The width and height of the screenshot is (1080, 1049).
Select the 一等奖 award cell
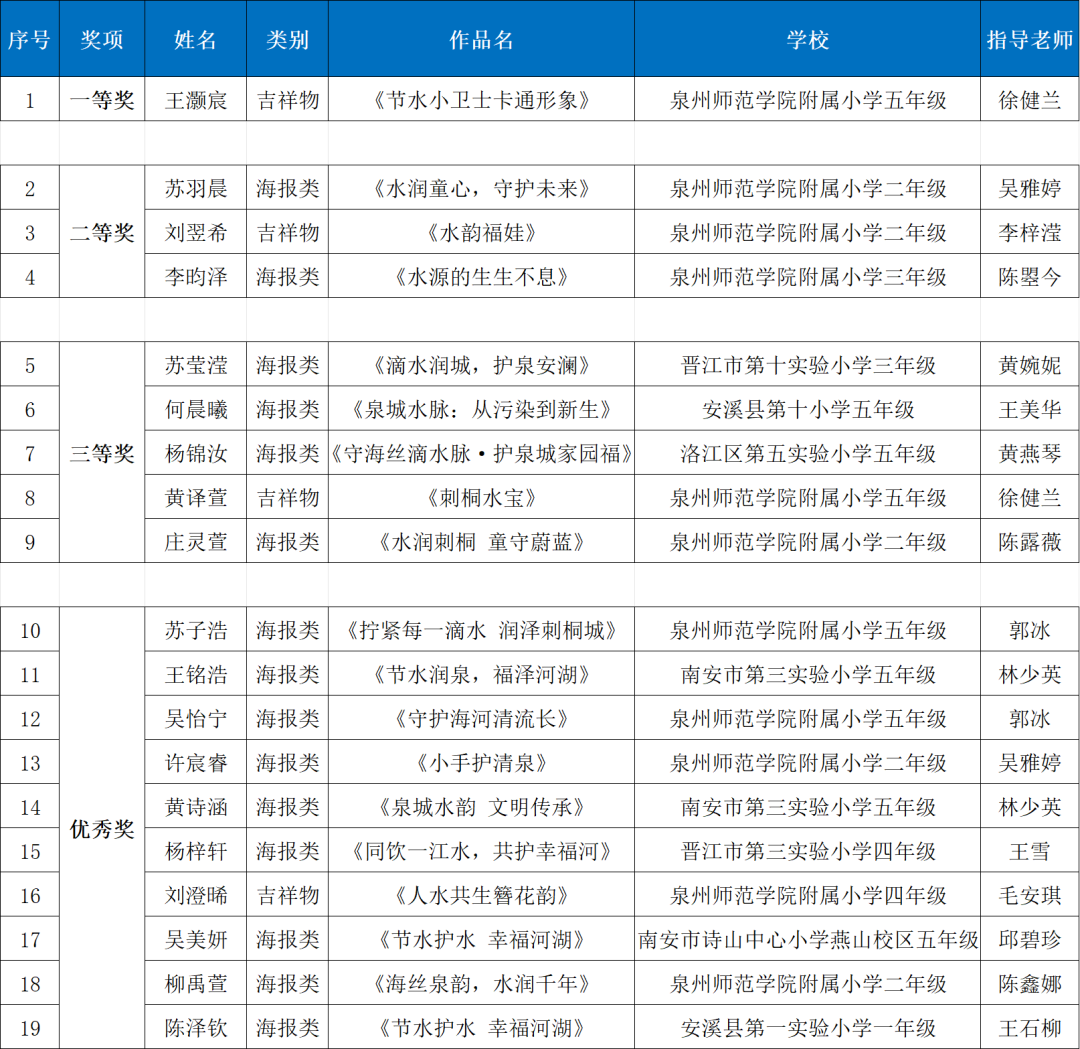point(102,101)
